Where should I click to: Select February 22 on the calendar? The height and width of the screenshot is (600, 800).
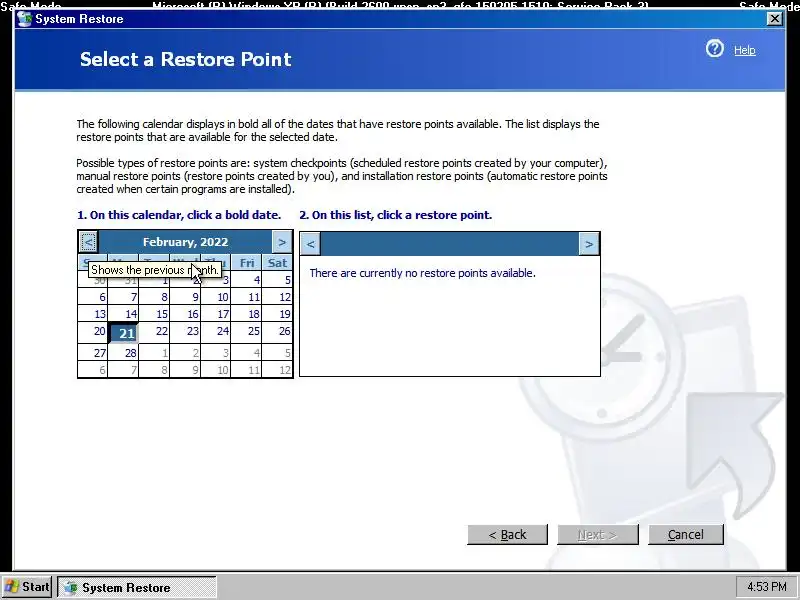click(154, 332)
